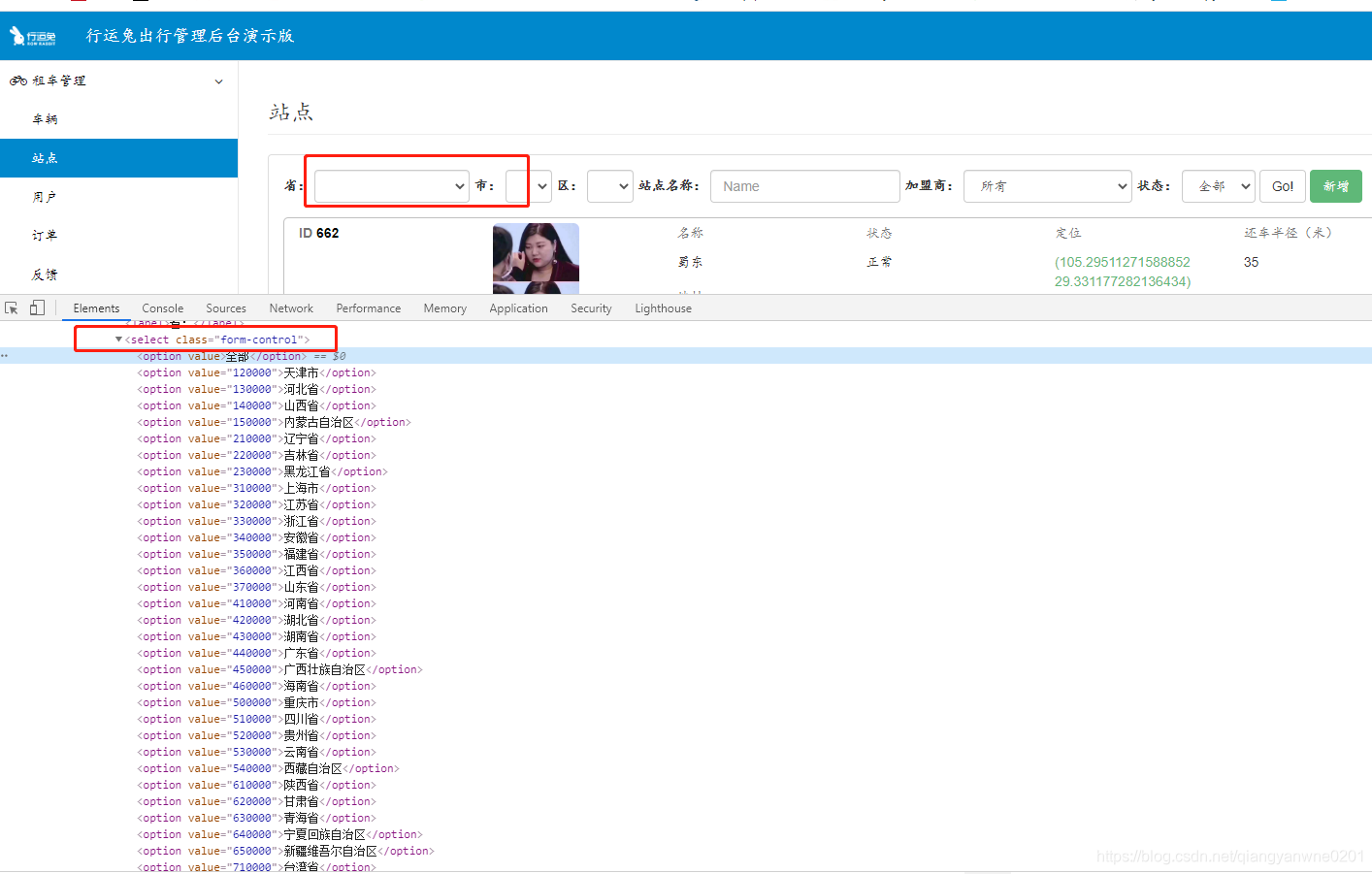Select the 西藏自治区 option line

pos(268,768)
